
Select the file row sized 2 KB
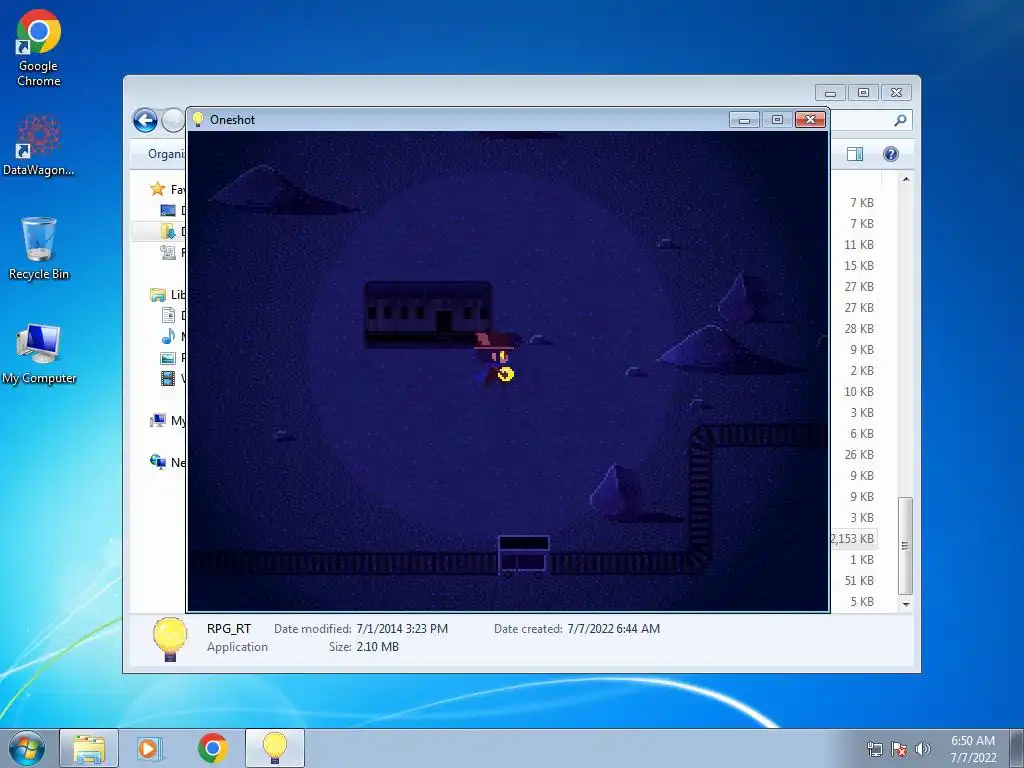(861, 371)
